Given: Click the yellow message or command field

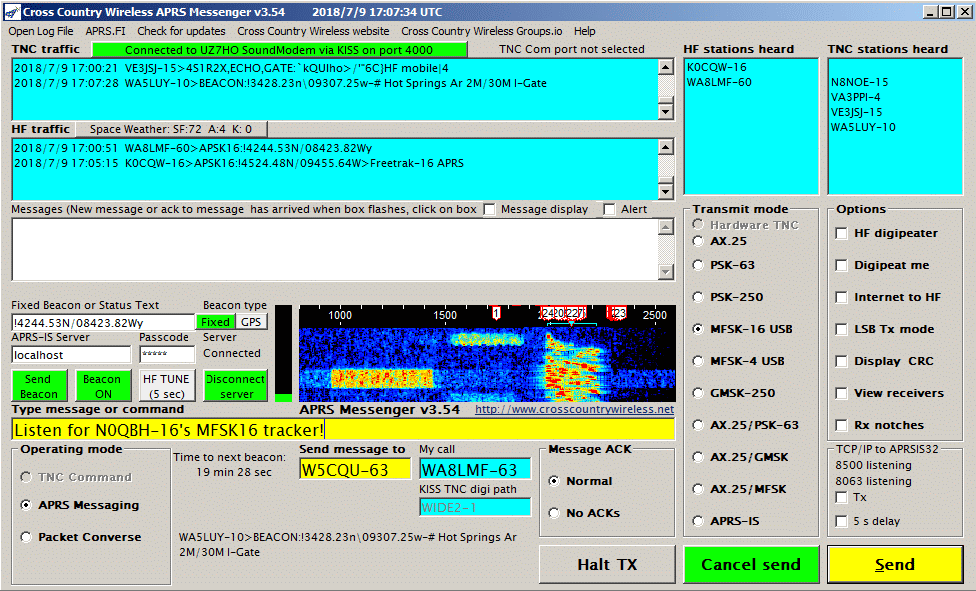Looking at the screenshot, I should click(343, 430).
